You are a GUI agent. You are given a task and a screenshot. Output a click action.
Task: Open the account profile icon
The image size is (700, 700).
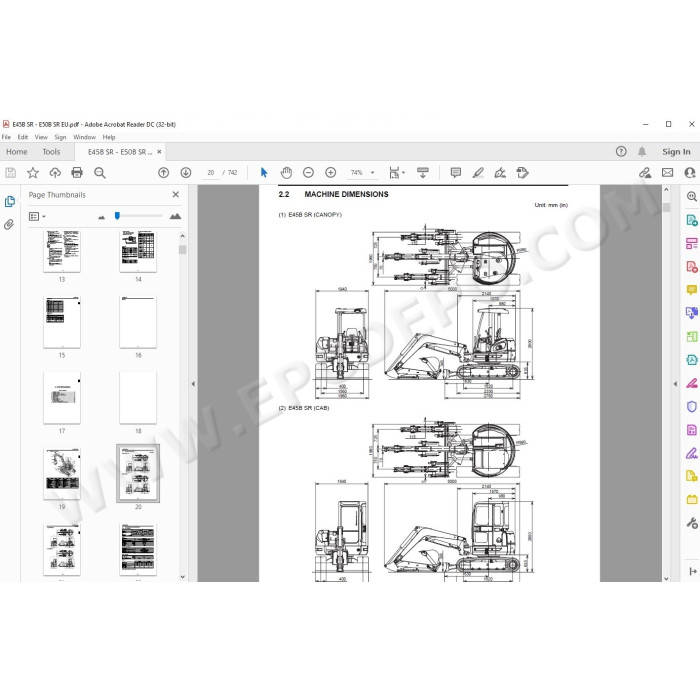click(690, 172)
